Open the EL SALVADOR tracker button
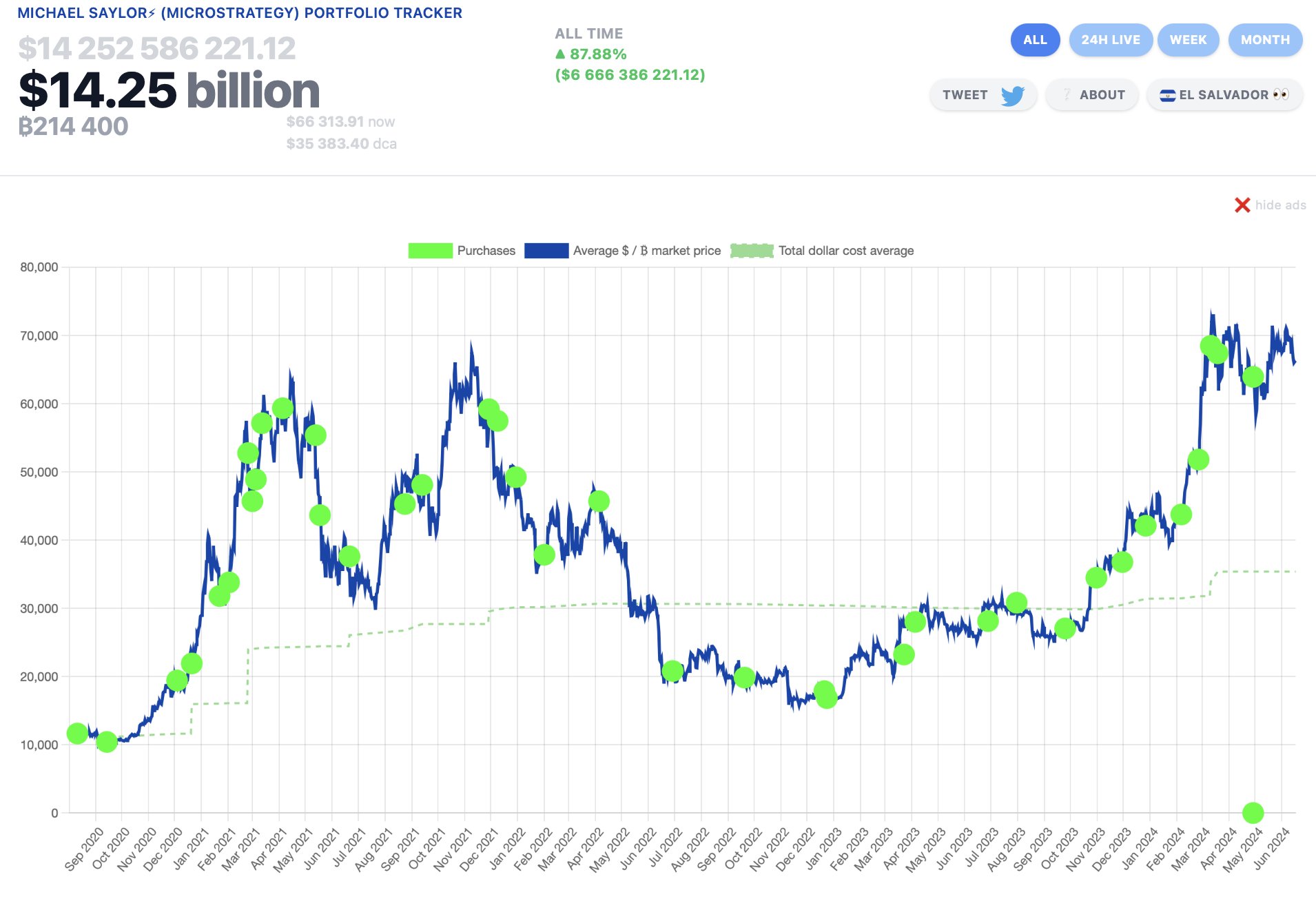Viewport: 1316px width, 901px height. [x=1224, y=95]
